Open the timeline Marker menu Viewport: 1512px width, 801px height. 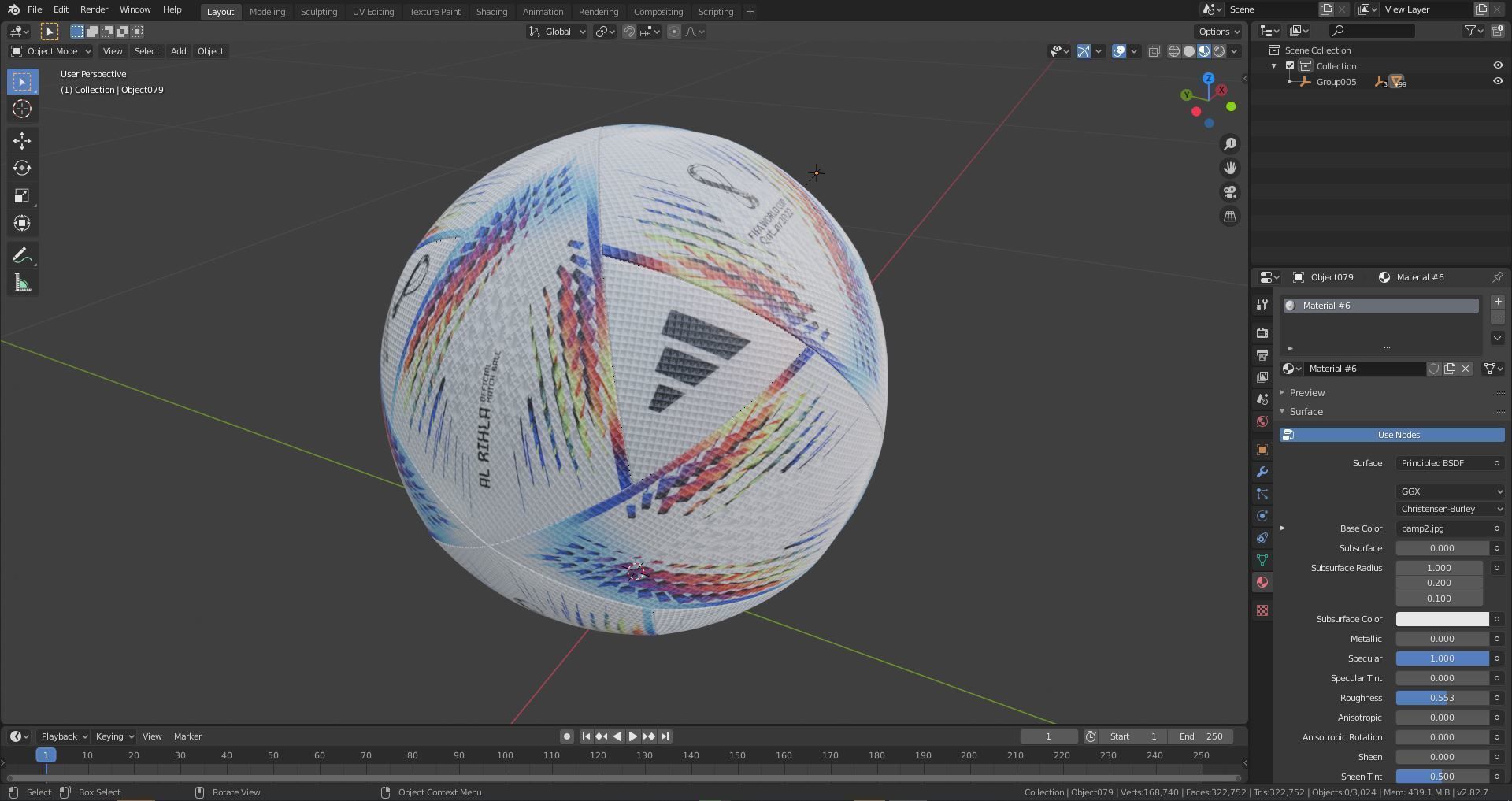pos(187,736)
